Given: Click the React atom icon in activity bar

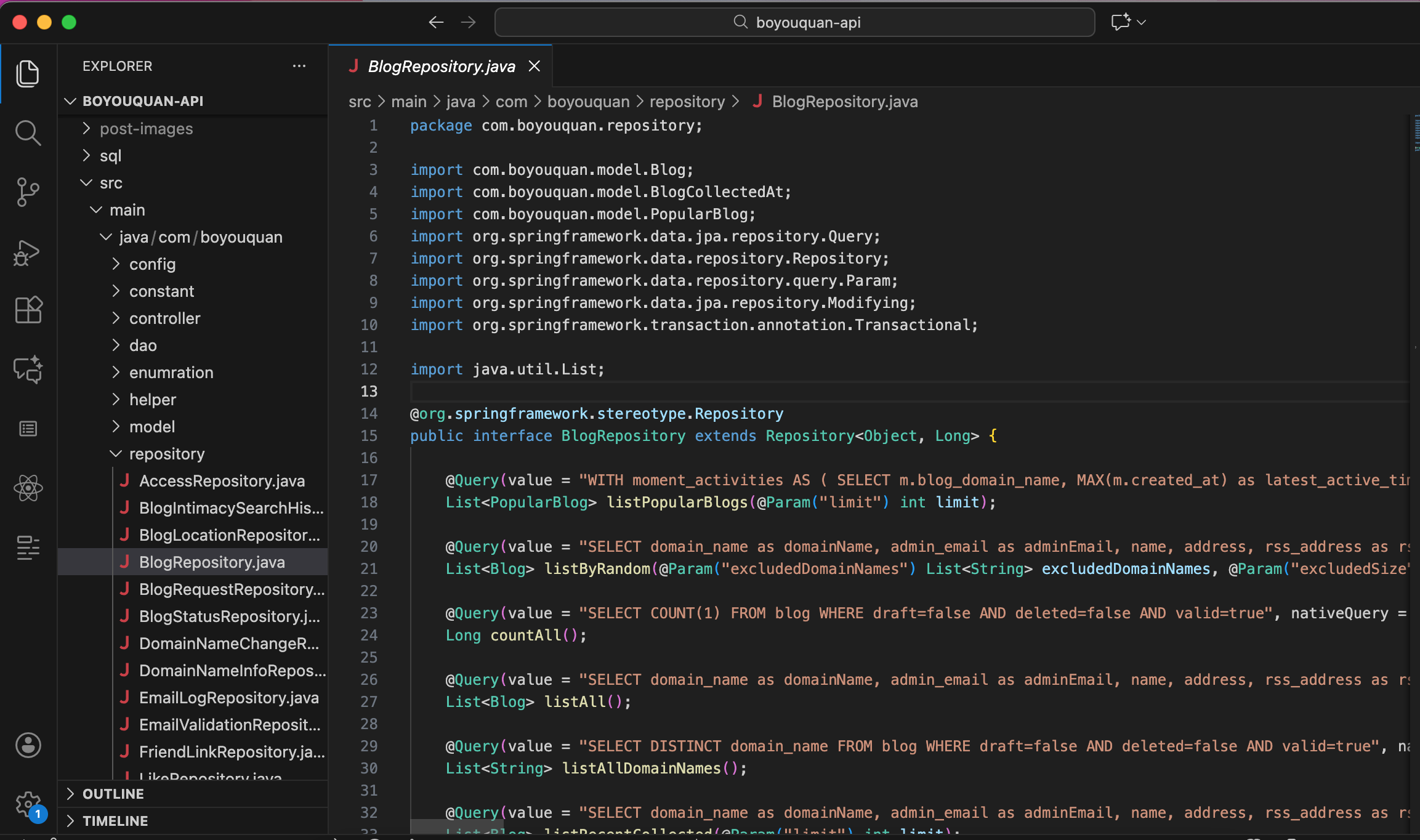Looking at the screenshot, I should (x=28, y=488).
